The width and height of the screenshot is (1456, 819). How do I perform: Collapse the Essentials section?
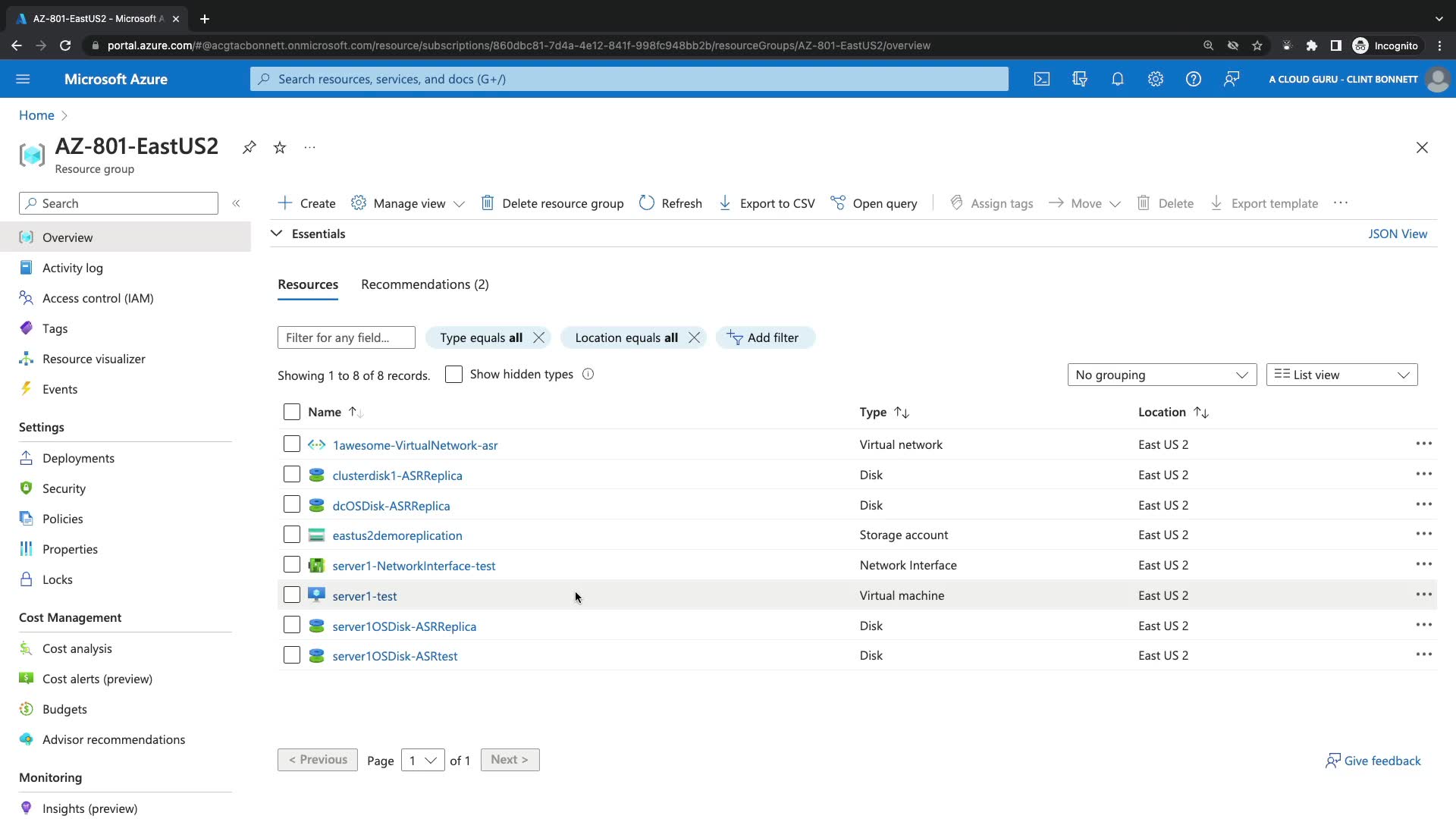[277, 234]
